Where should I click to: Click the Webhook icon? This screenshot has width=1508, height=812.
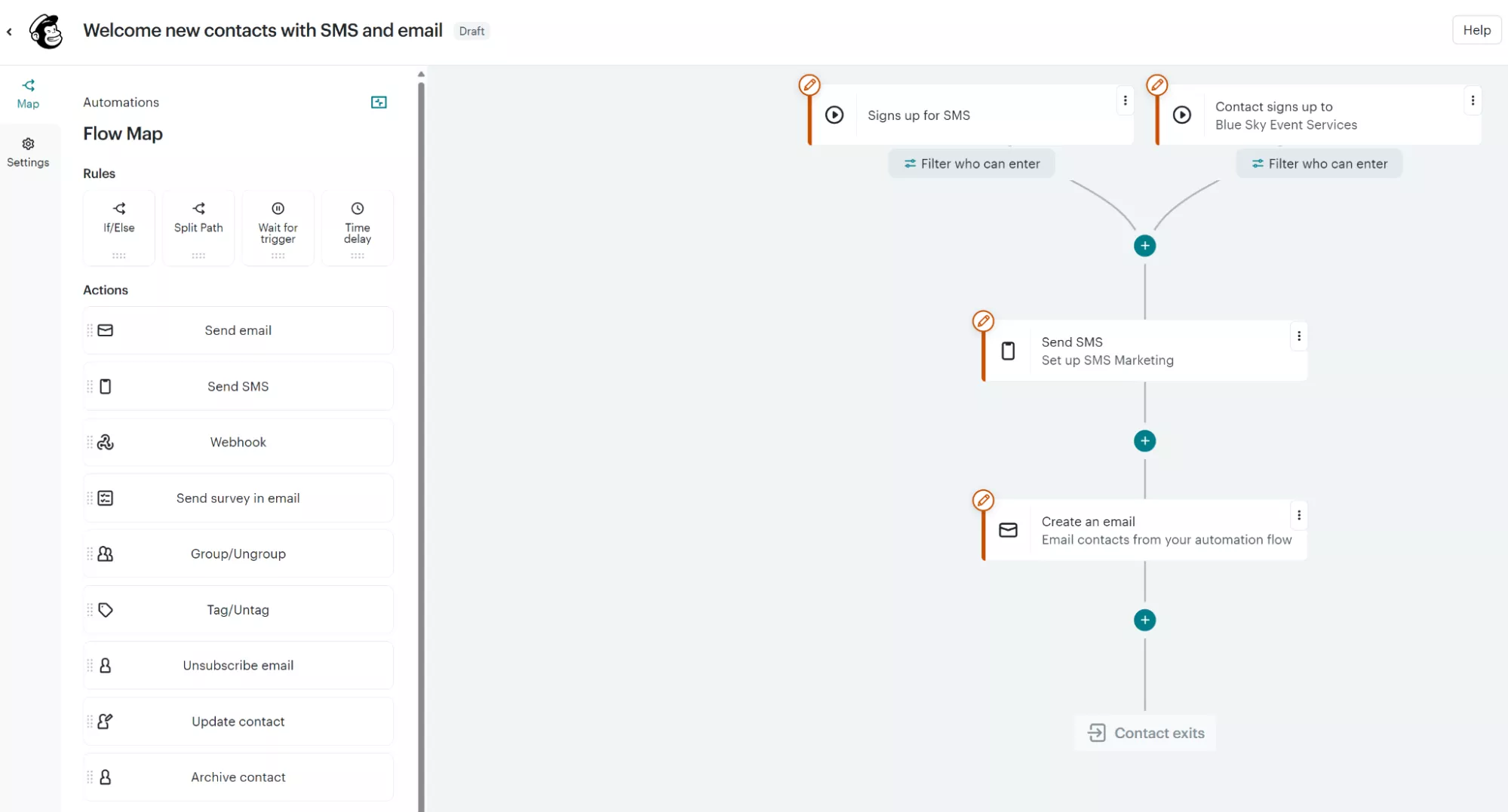(x=106, y=442)
